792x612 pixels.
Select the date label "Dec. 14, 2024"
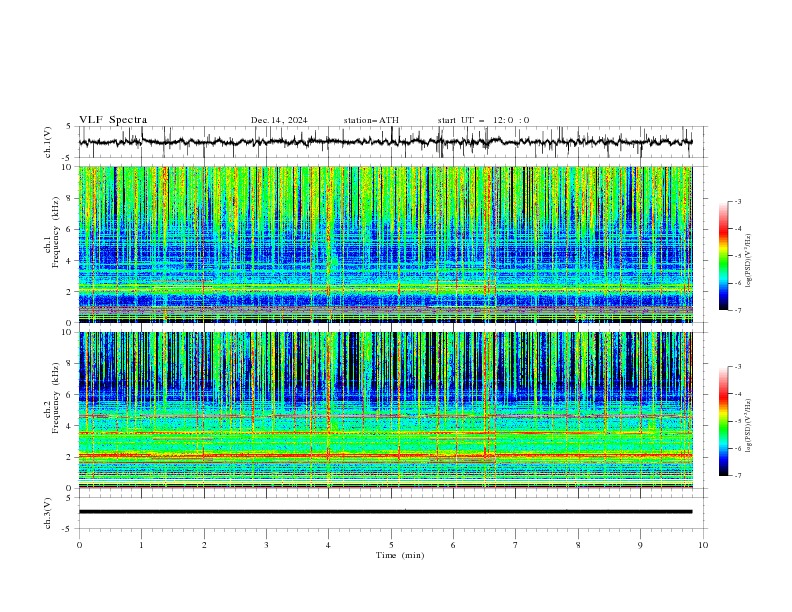279,120
